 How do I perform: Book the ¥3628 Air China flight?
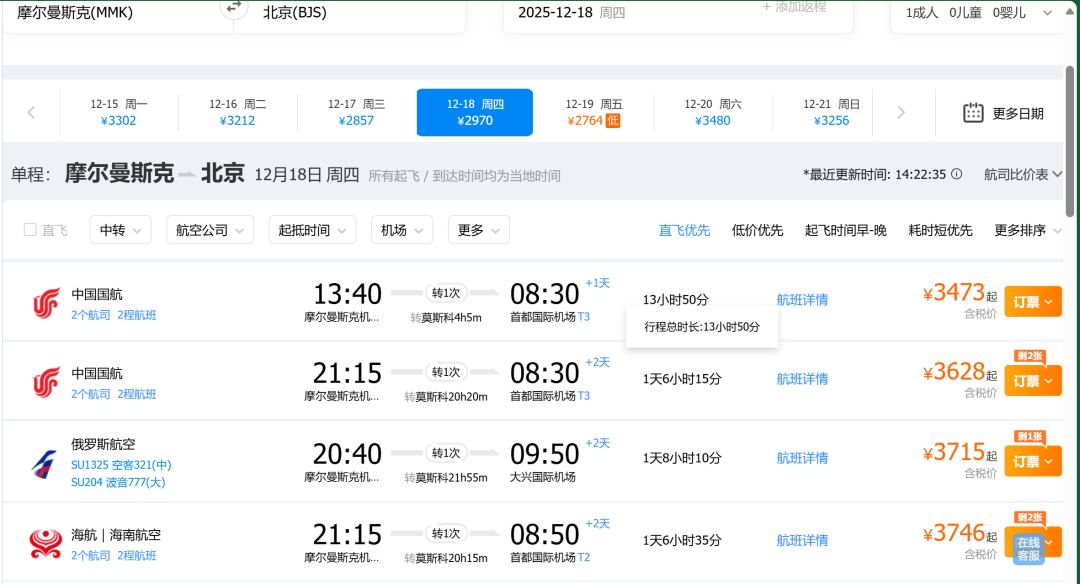point(1032,381)
